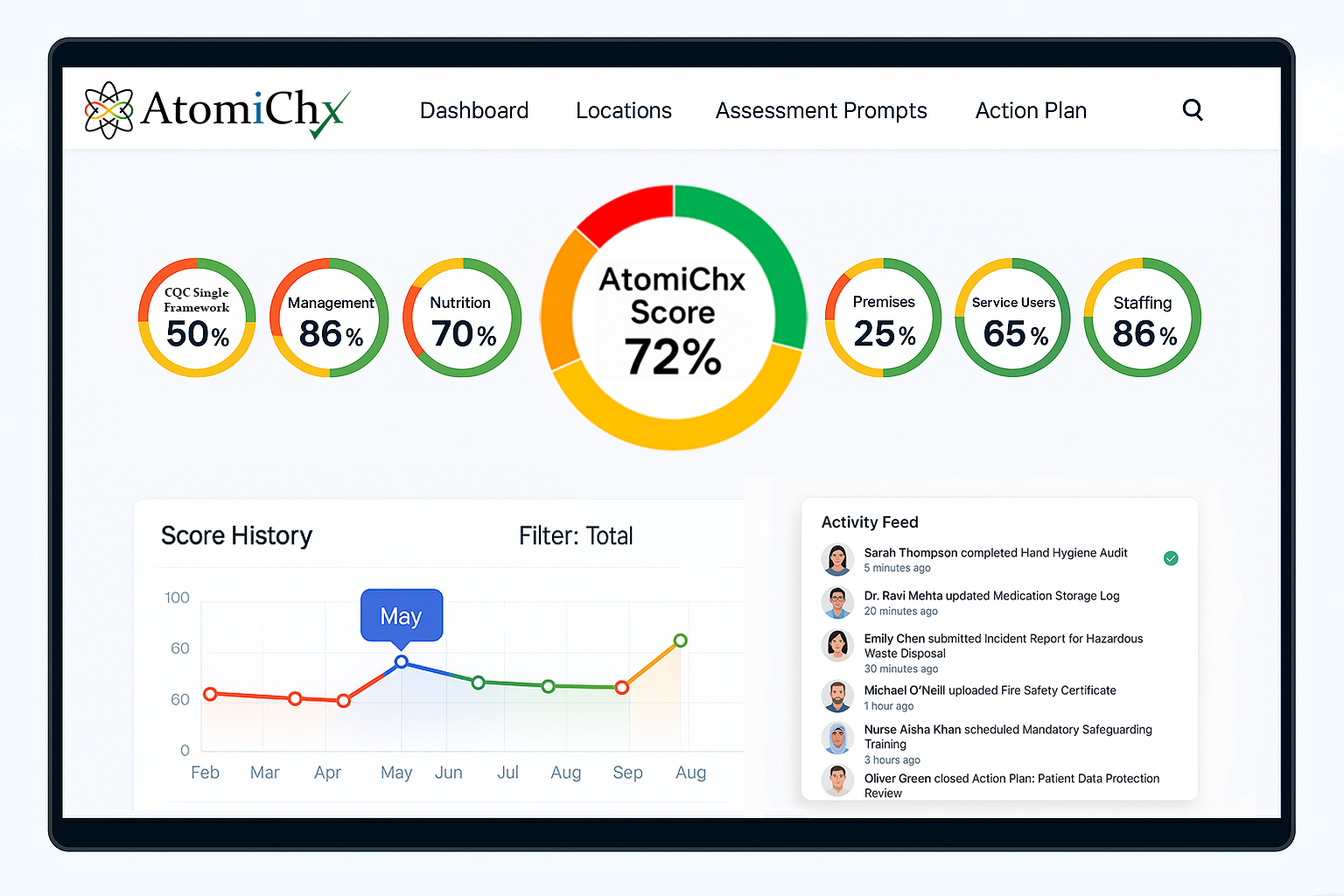Click Sarah Thompson's avatar
The height and width of the screenshot is (896, 1344).
(x=837, y=559)
